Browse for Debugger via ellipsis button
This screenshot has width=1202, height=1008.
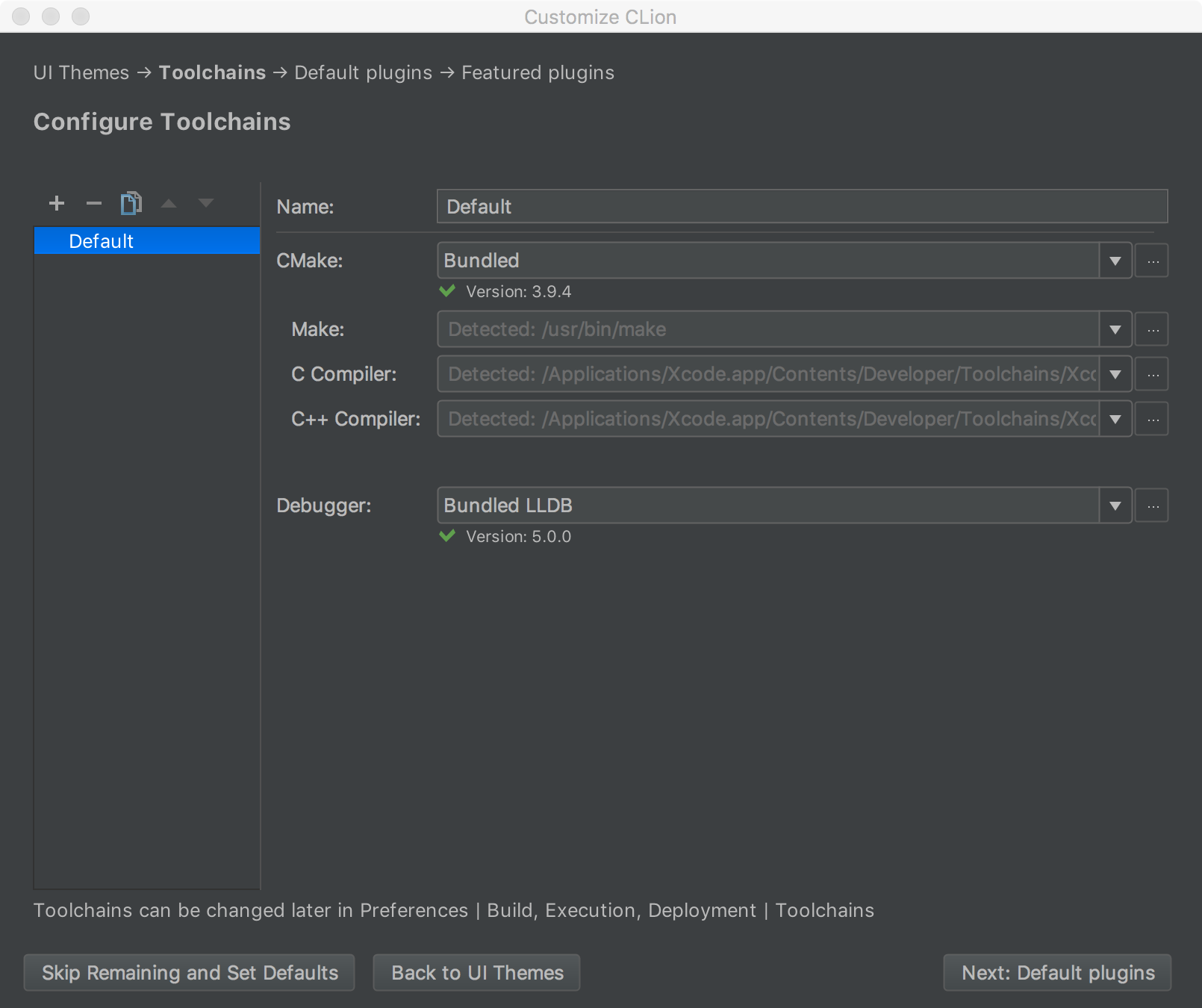(1152, 505)
